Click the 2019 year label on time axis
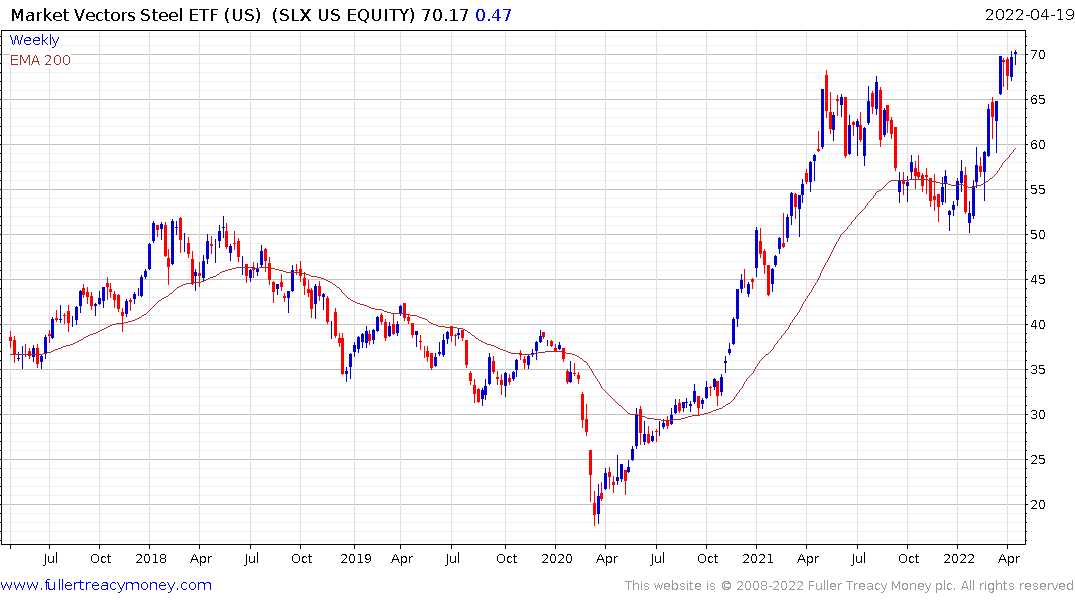 point(355,559)
